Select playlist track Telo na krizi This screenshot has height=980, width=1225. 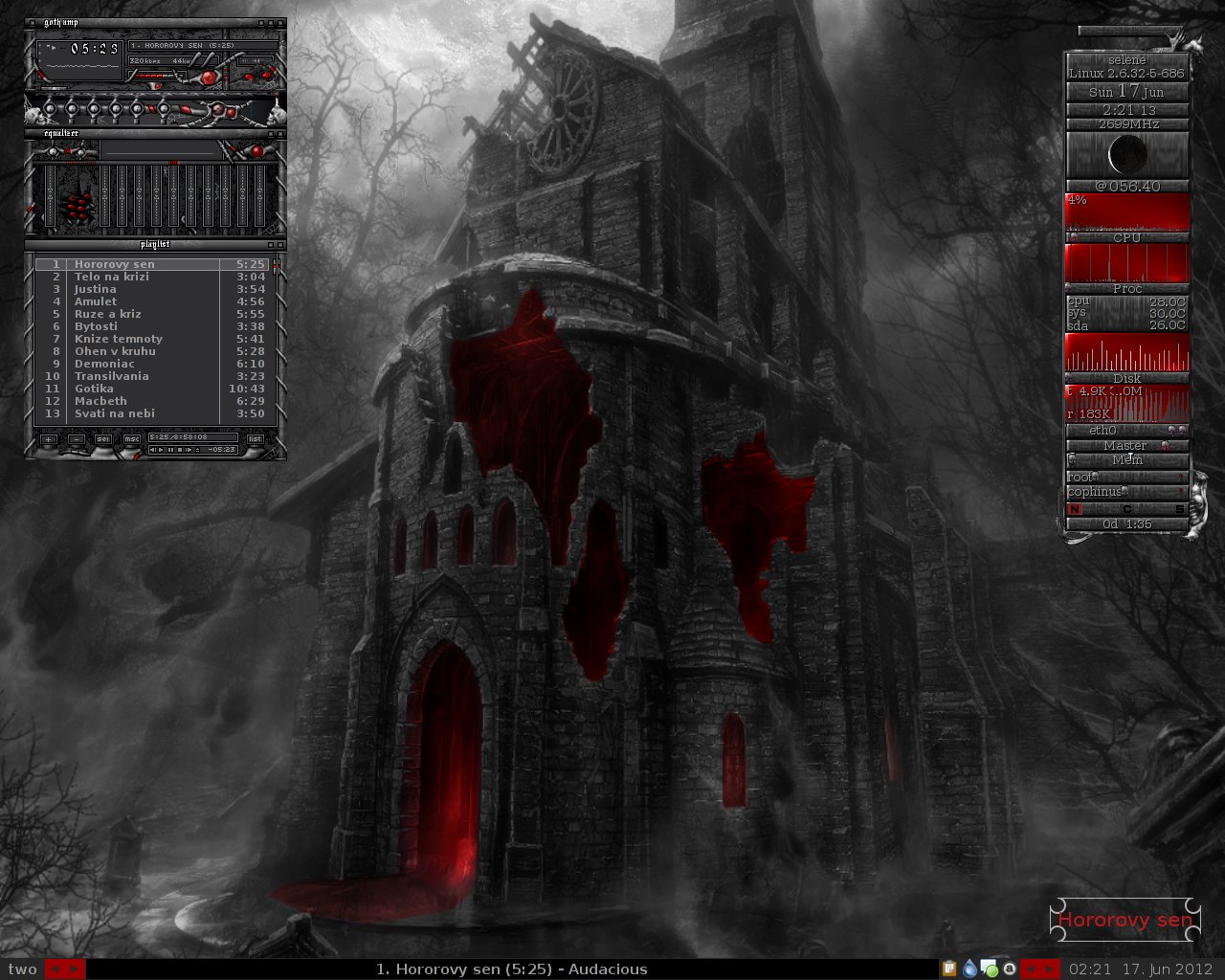153,277
